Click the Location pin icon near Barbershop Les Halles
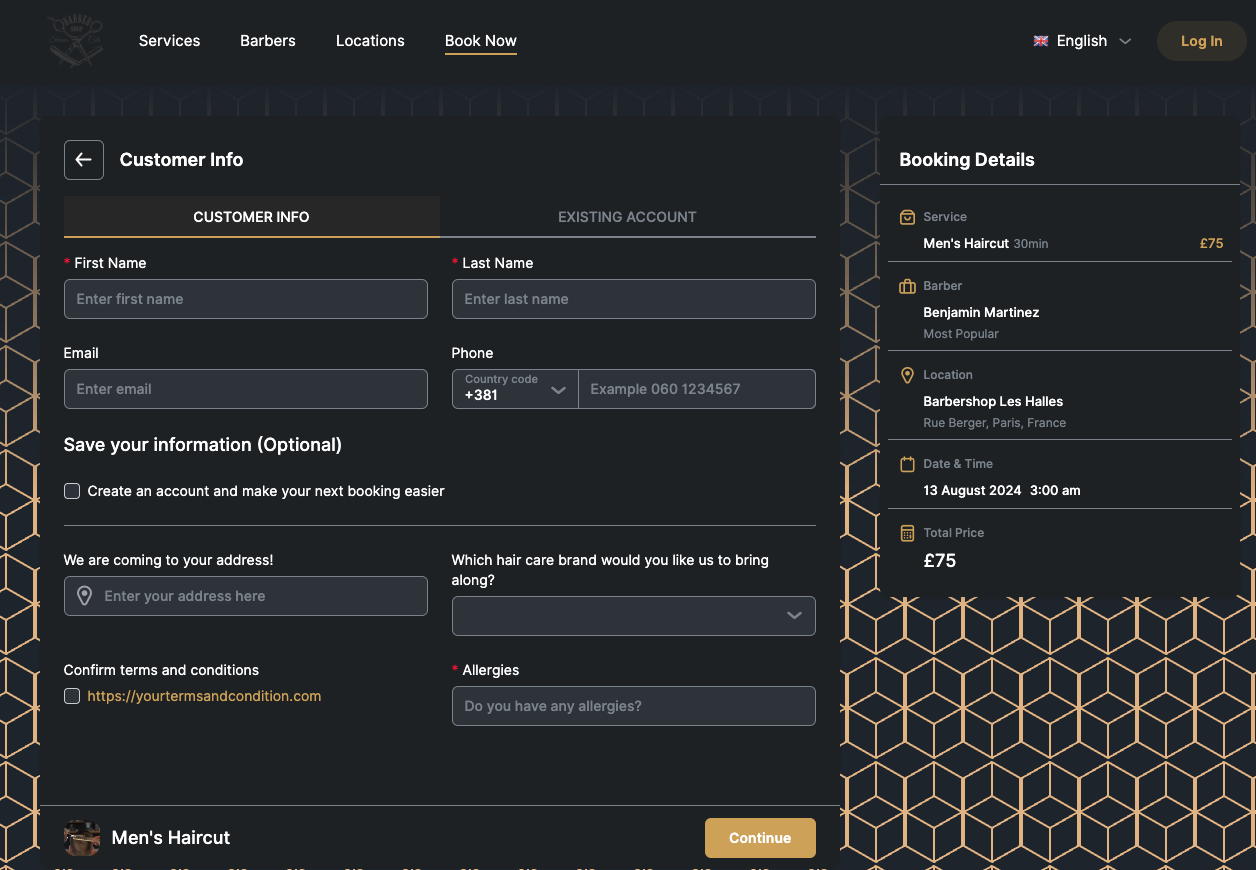1256x870 pixels. 907,375
